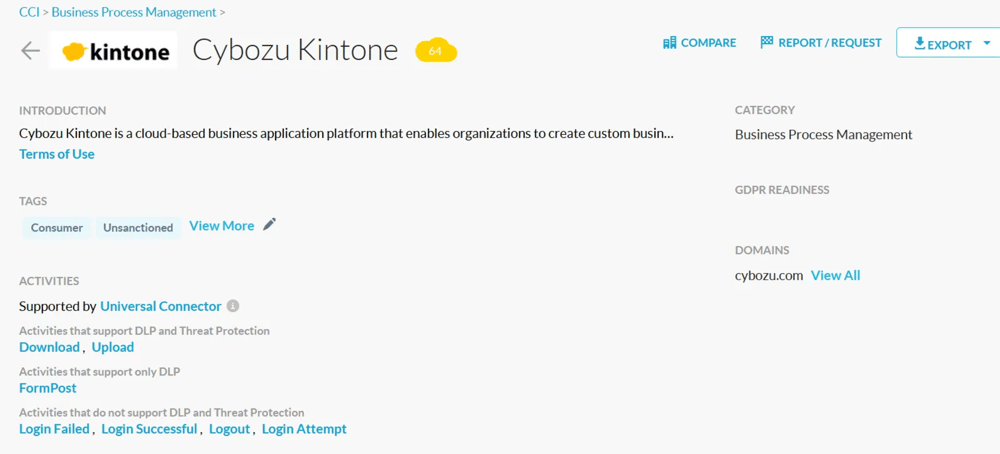
Task: Go back using the left arrow icon
Action: coord(30,50)
